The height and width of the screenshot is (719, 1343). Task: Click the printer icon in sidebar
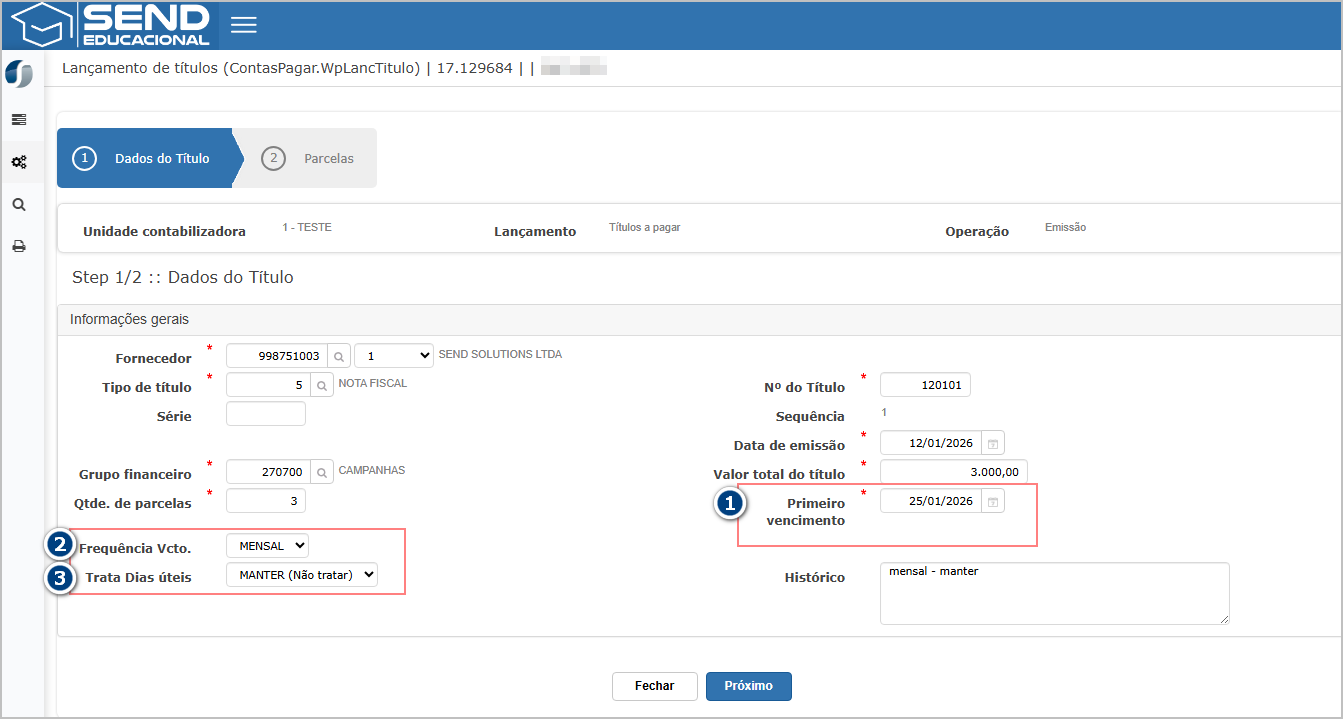[x=19, y=246]
